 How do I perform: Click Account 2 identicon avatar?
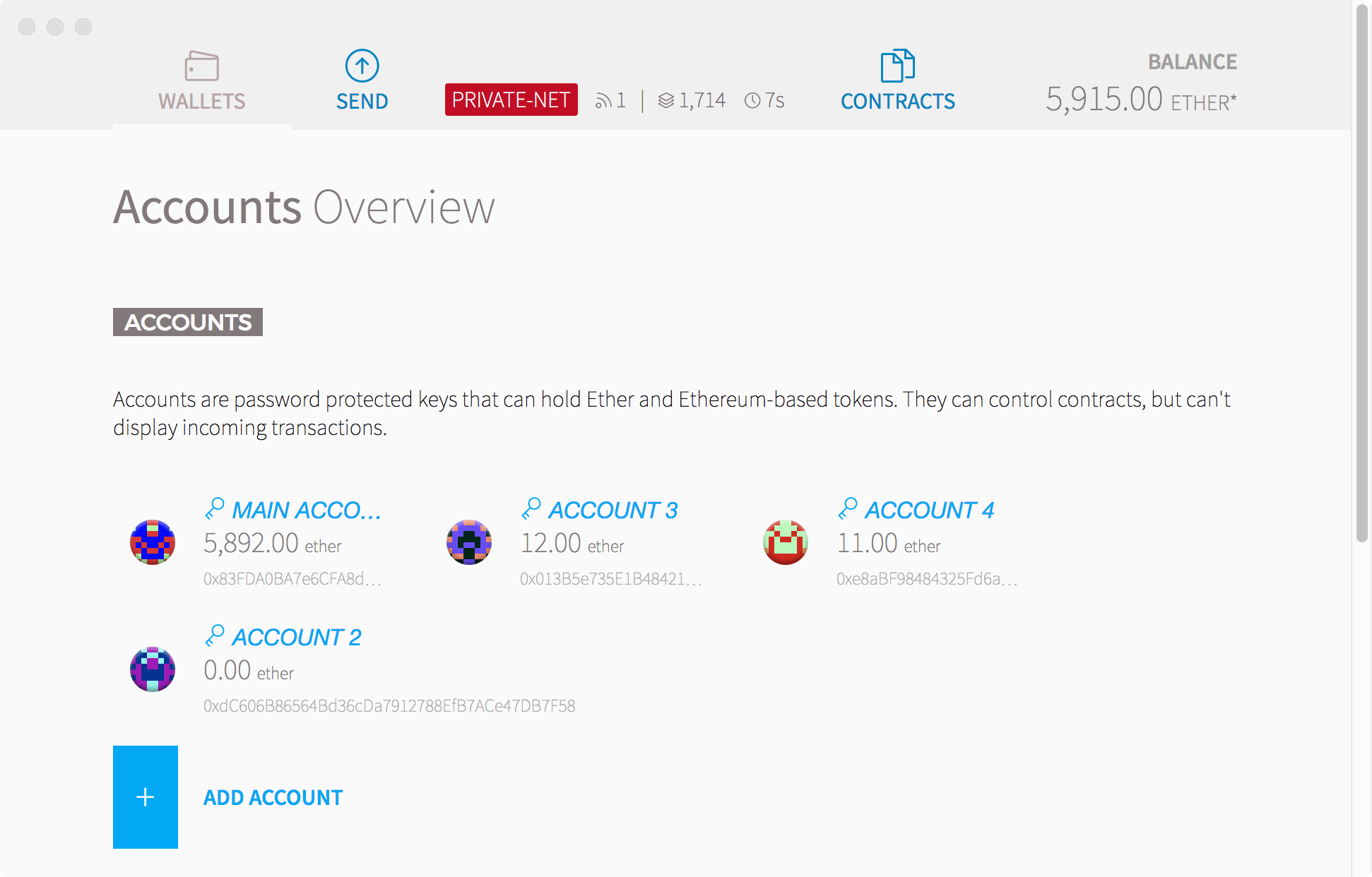click(x=153, y=669)
